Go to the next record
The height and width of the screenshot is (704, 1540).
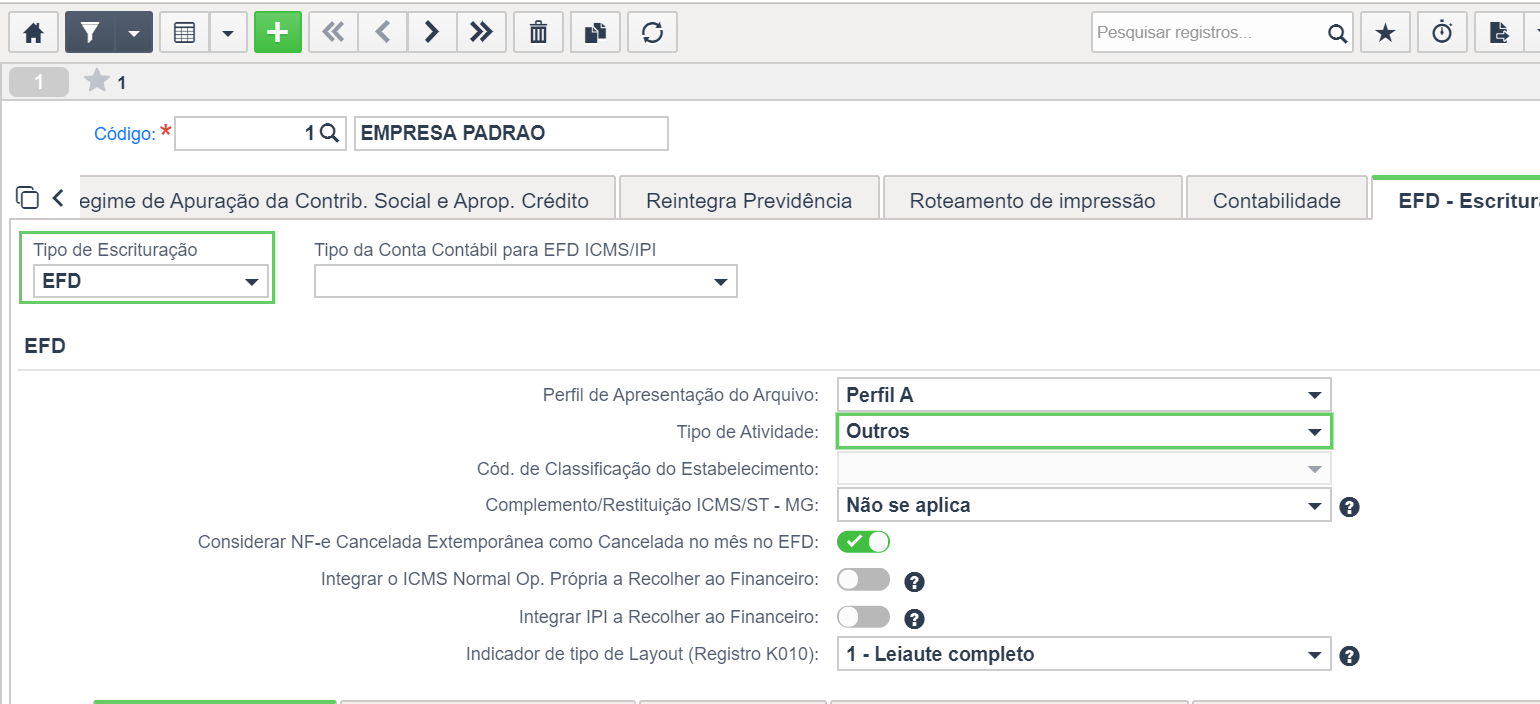click(x=432, y=33)
